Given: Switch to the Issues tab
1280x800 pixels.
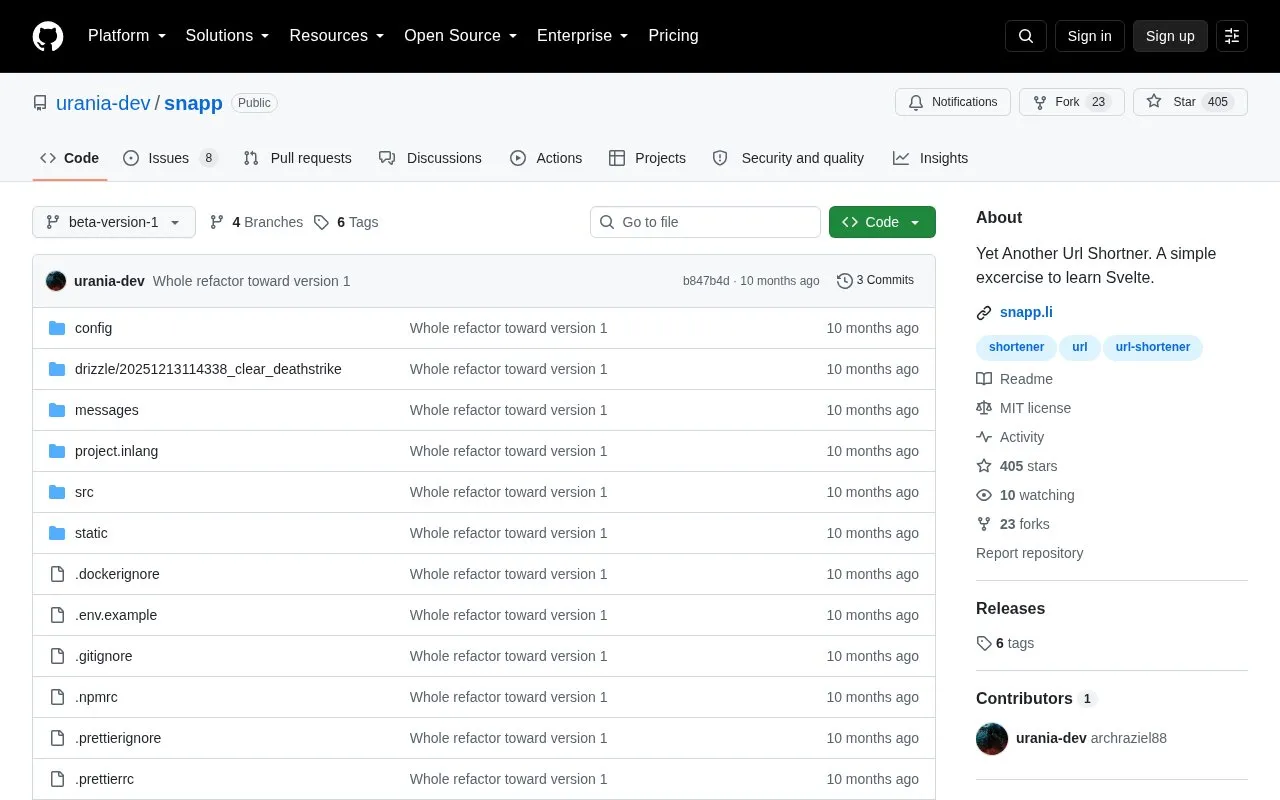Looking at the screenshot, I should coord(170,158).
